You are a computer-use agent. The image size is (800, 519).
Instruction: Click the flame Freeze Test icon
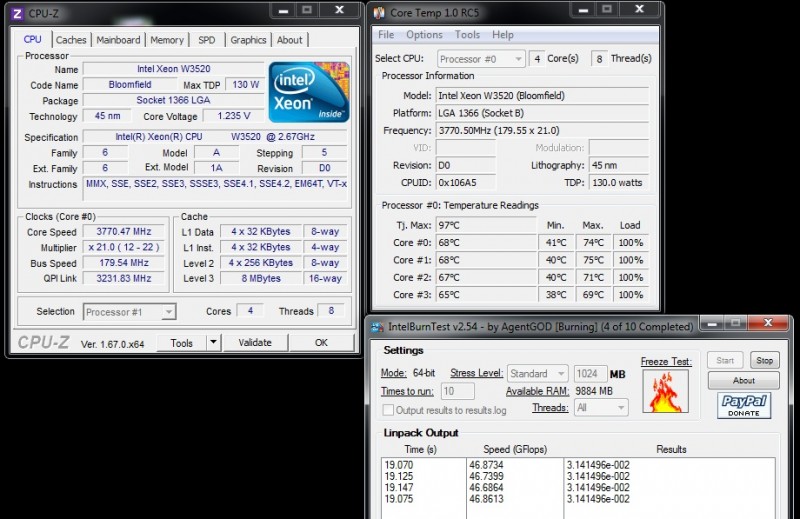coord(659,392)
